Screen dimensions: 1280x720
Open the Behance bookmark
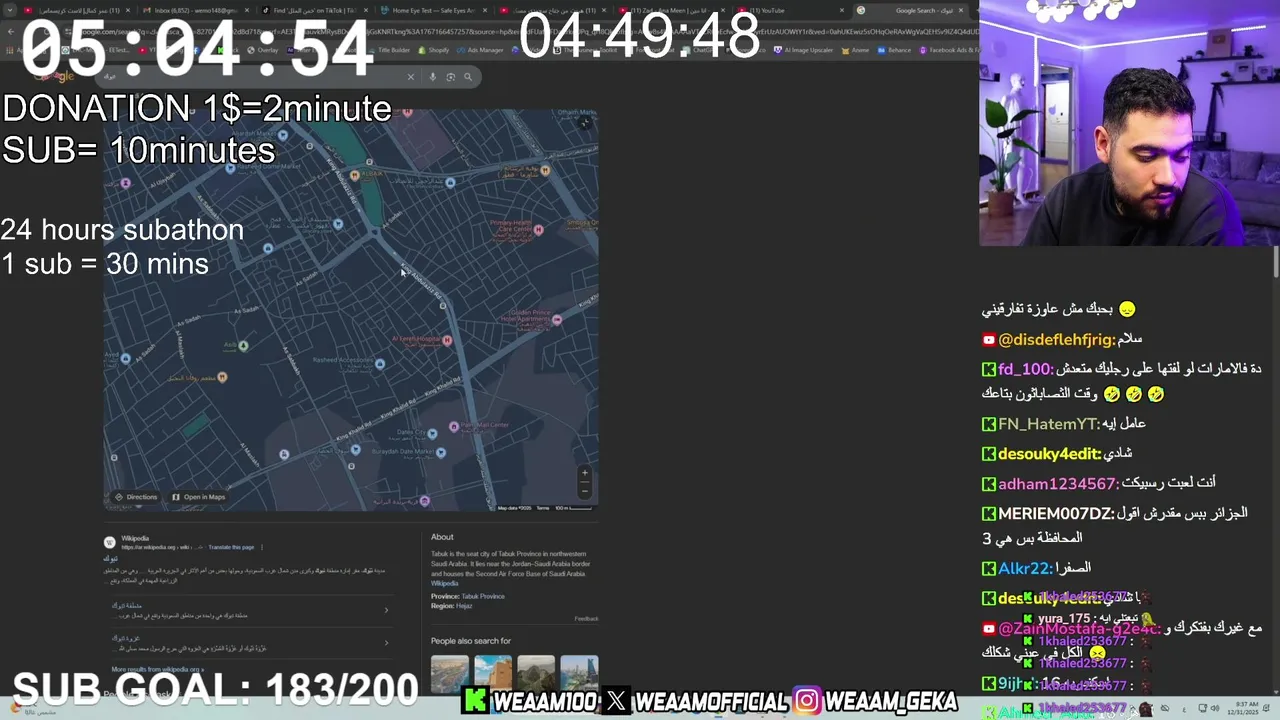[x=896, y=50]
